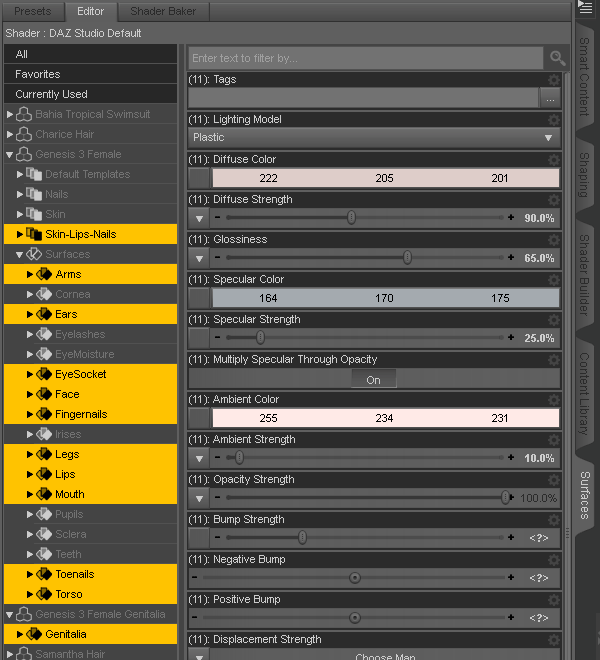The image size is (600, 660).
Task: Click the Face surface icon
Action: click(44, 394)
